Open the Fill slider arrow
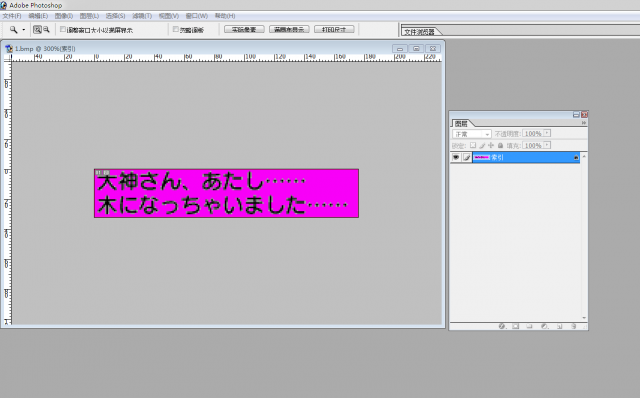The height and width of the screenshot is (398, 640). 547,145
